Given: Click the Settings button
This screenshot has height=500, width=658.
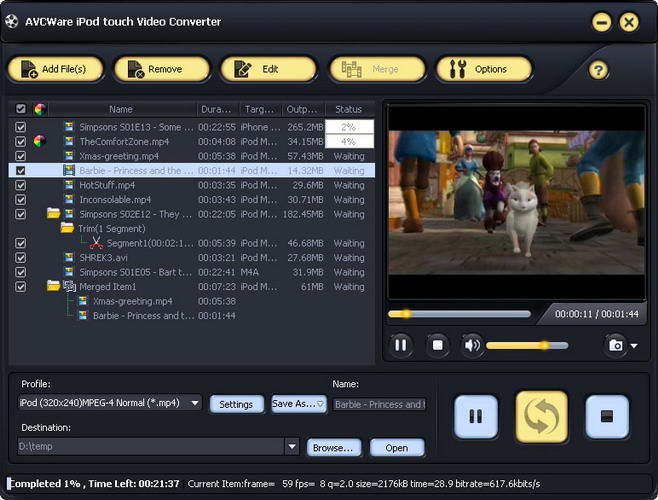Looking at the screenshot, I should [x=236, y=404].
